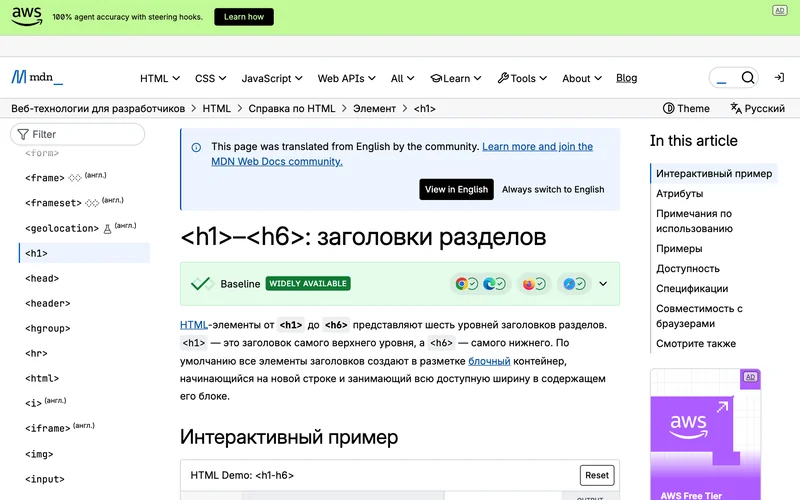This screenshot has height=500, width=800.
Task: Open the HTML dropdown menu
Action: click(160, 78)
